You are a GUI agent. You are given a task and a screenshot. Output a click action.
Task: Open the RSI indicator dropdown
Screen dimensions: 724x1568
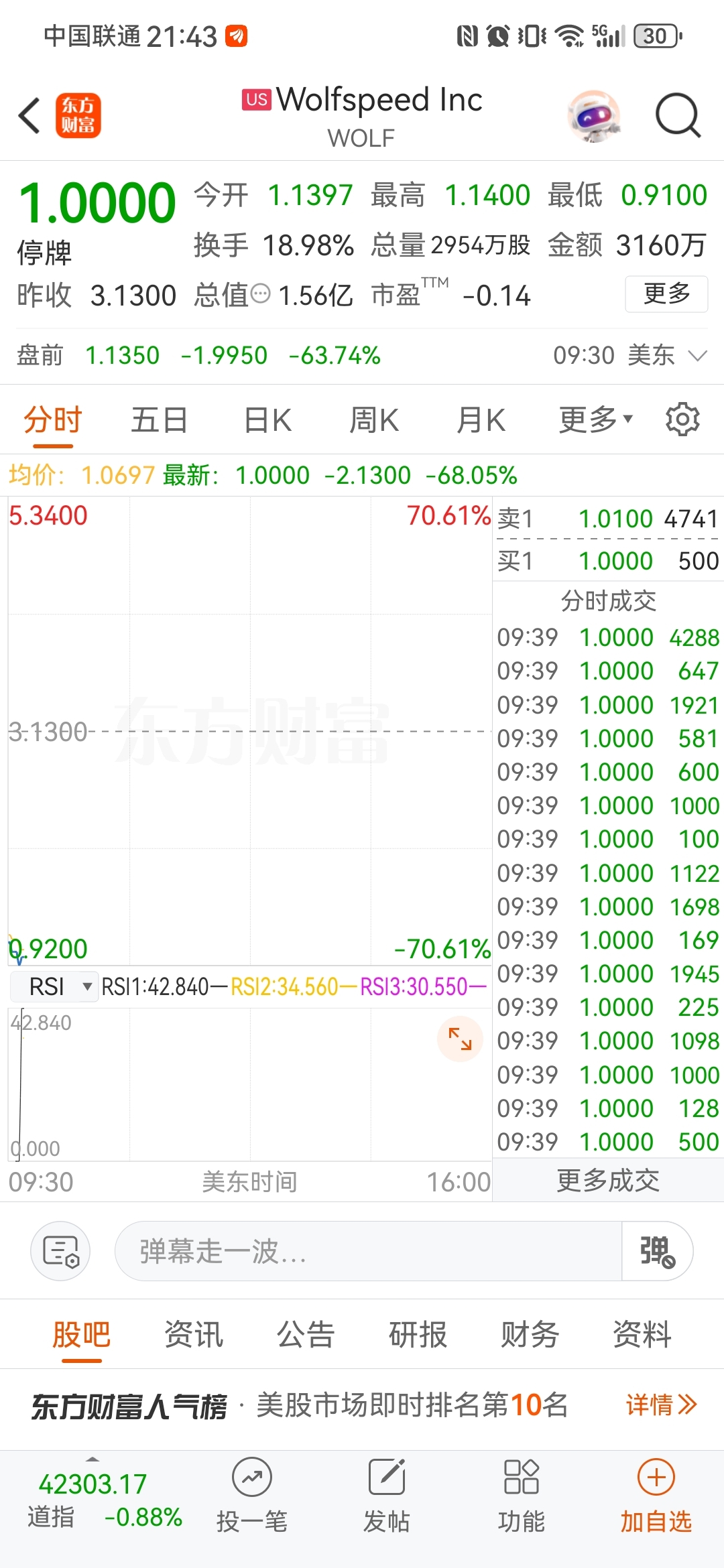55,986
